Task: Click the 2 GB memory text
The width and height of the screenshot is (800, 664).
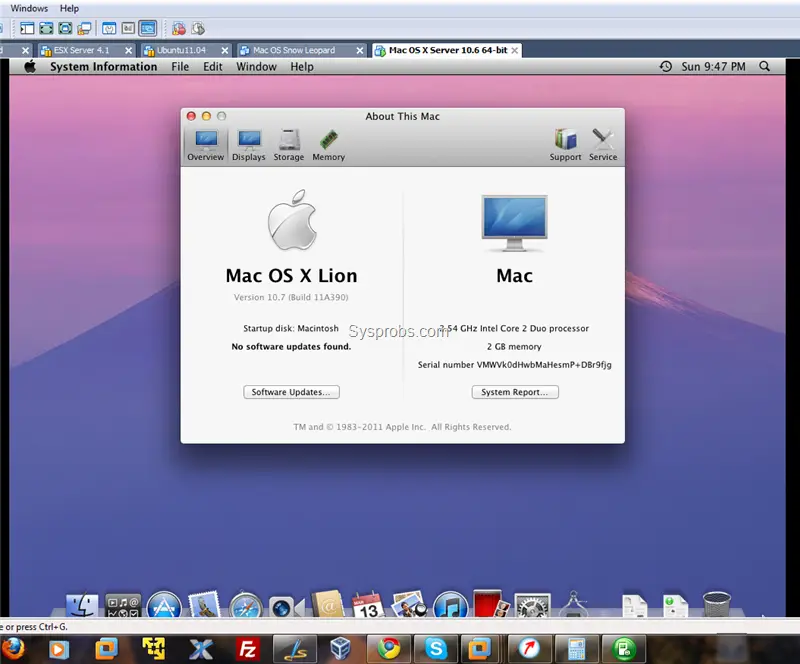Action: (514, 347)
